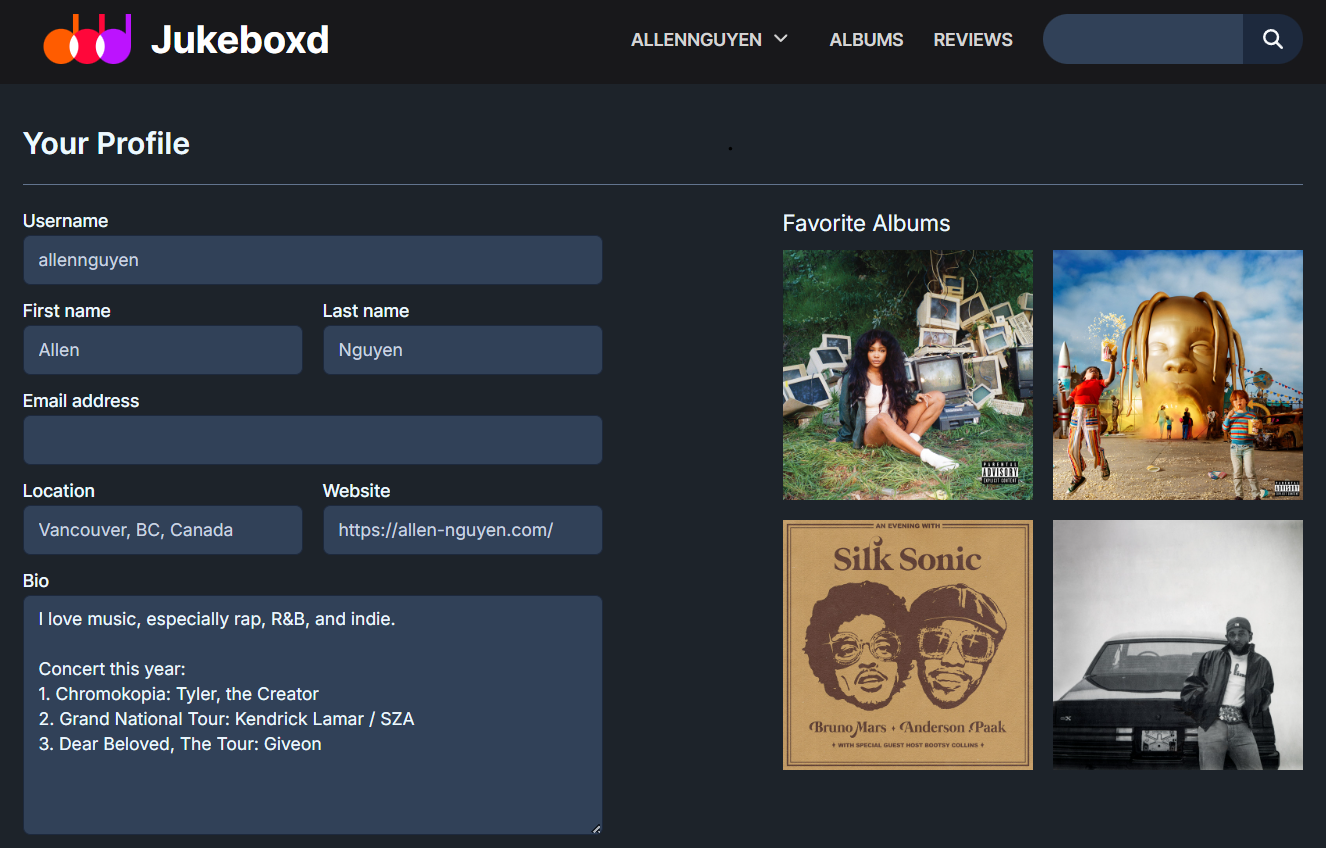1326x848 pixels.
Task: Focus the header search input box
Action: tap(1143, 39)
